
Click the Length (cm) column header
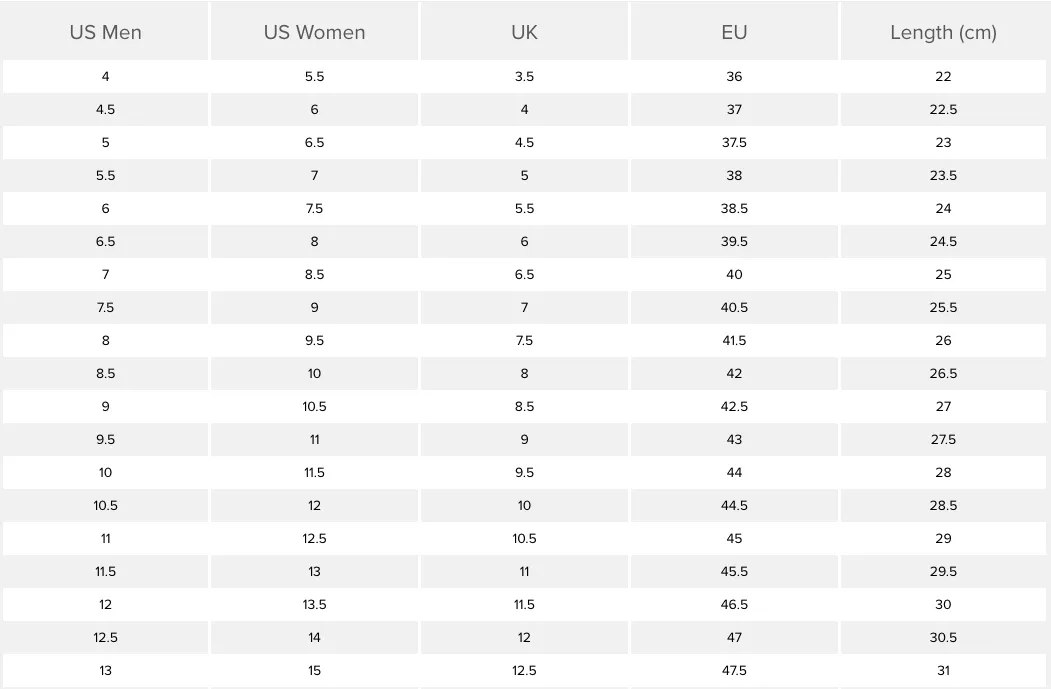click(x=943, y=32)
